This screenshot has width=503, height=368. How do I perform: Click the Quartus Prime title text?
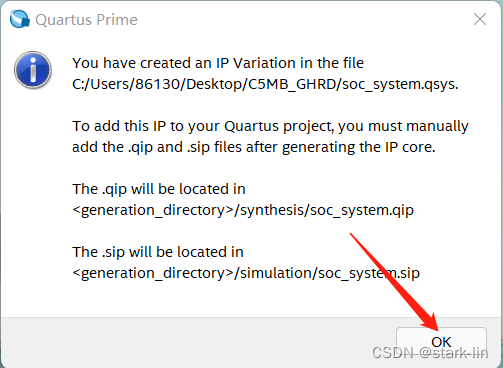[86, 20]
